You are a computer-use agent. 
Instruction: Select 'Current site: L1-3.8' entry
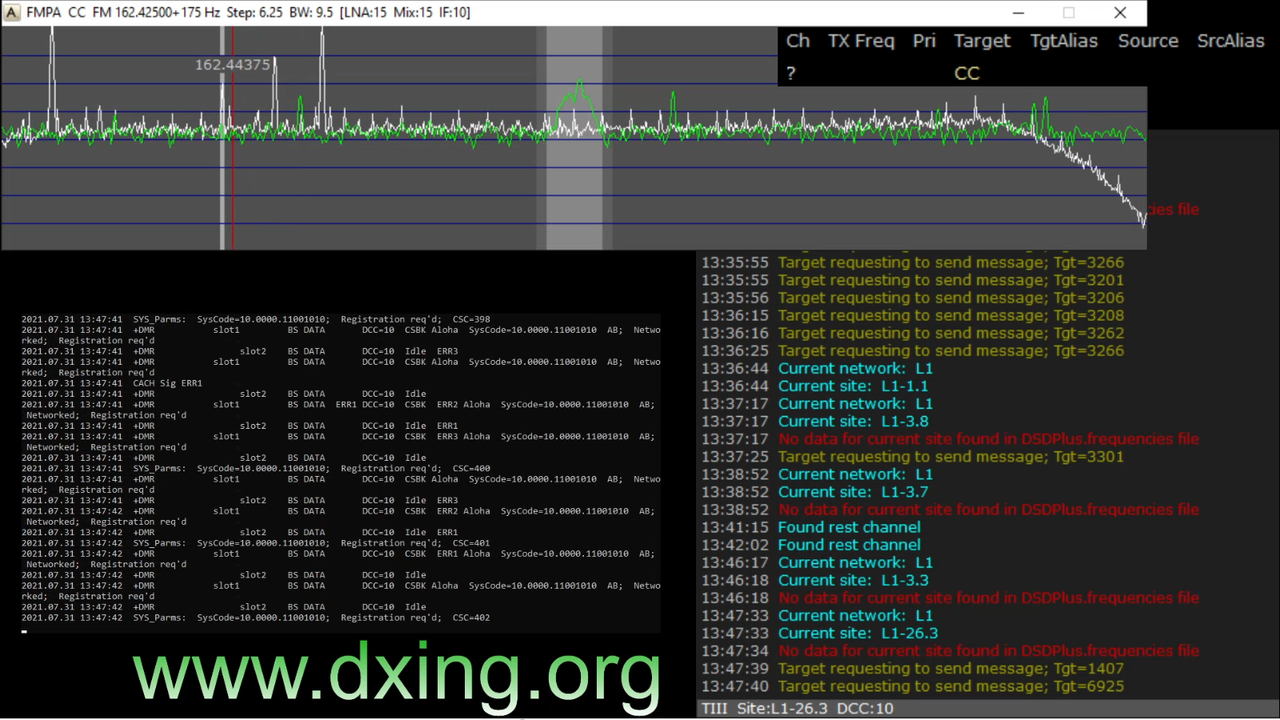[815, 422]
